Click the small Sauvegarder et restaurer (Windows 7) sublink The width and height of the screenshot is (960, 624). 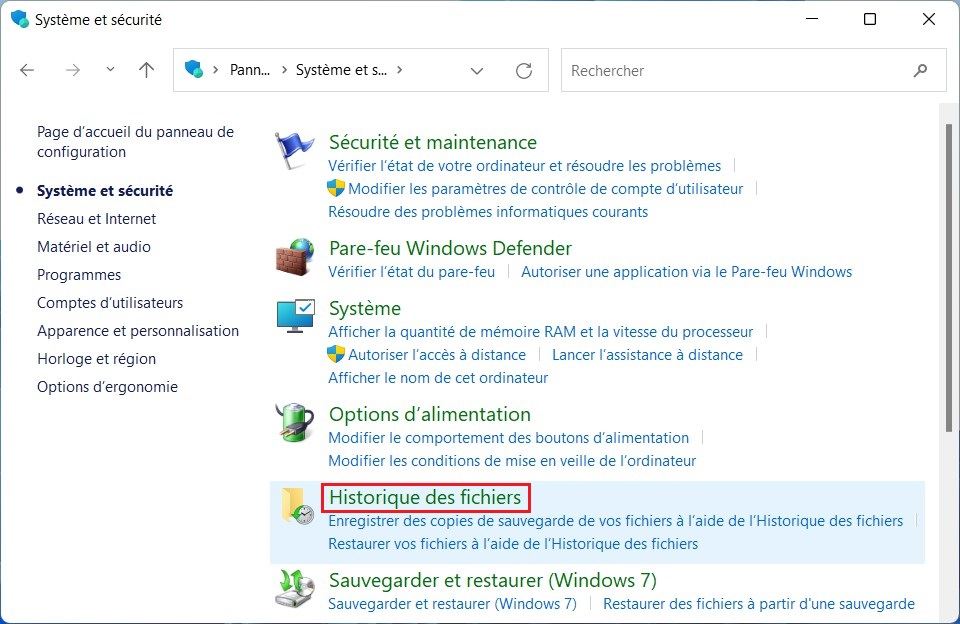(x=452, y=604)
